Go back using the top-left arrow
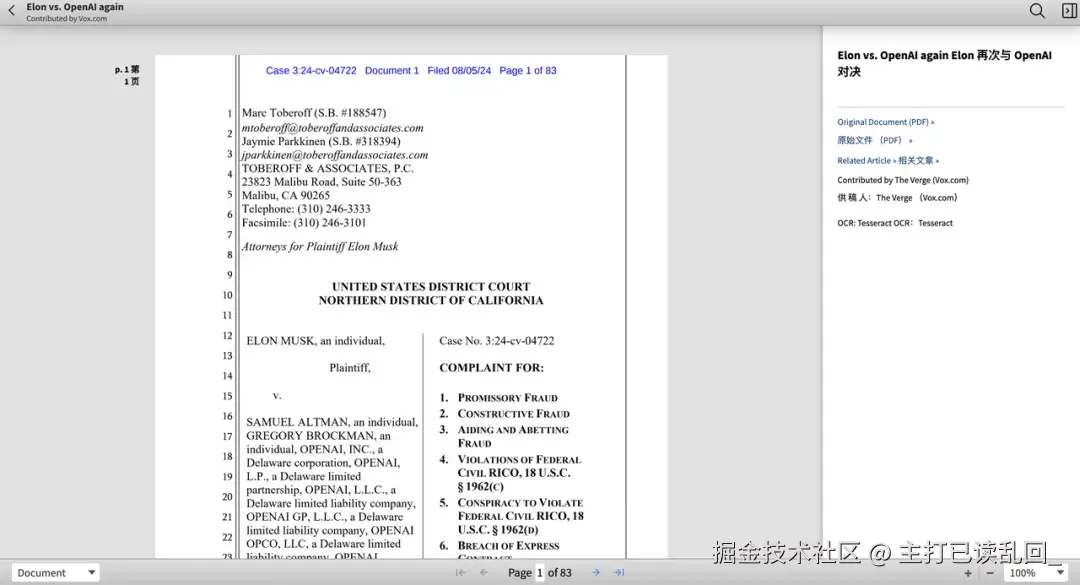Image resolution: width=1080 pixels, height=585 pixels. tap(12, 10)
